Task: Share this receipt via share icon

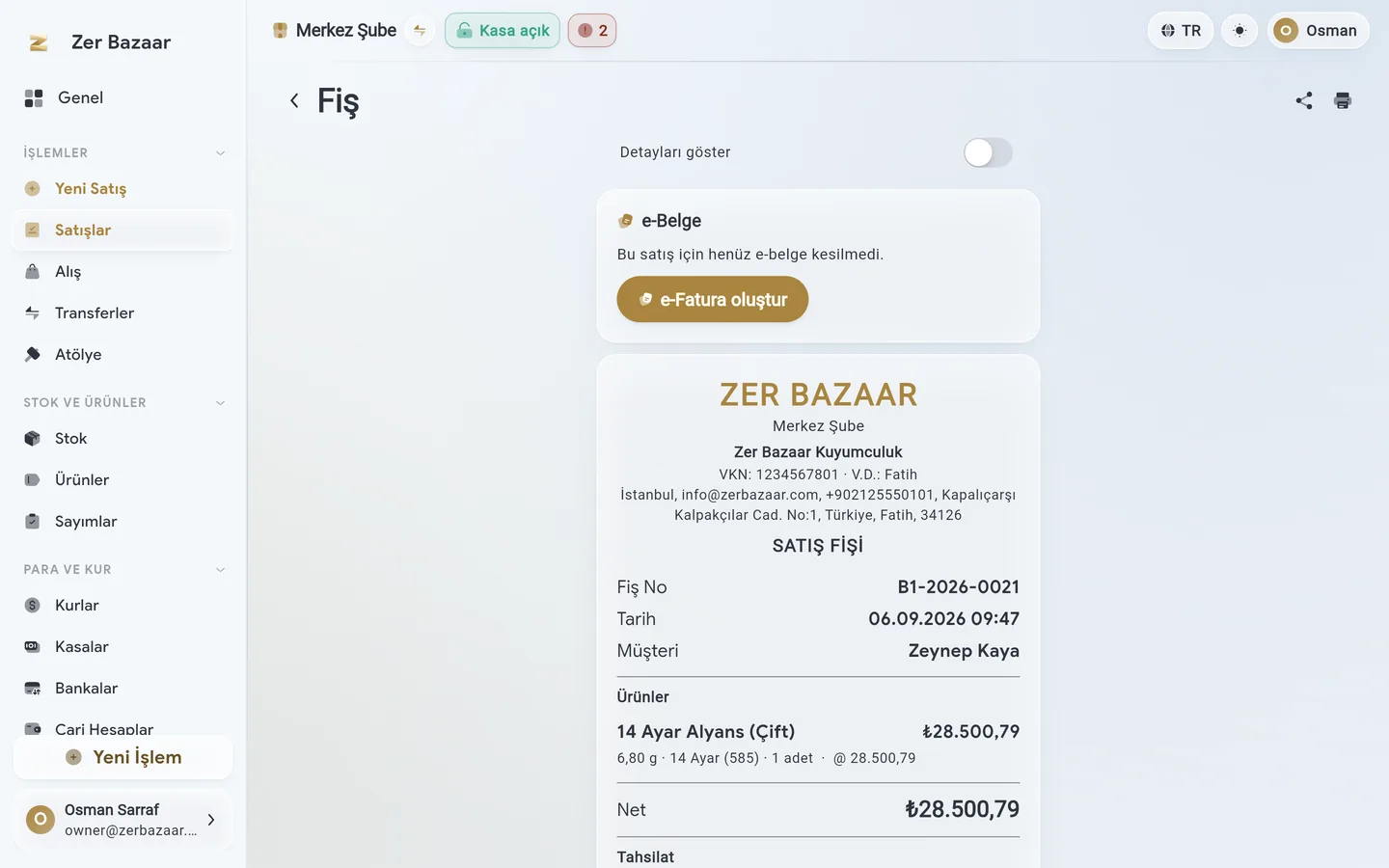Action: click(1304, 100)
